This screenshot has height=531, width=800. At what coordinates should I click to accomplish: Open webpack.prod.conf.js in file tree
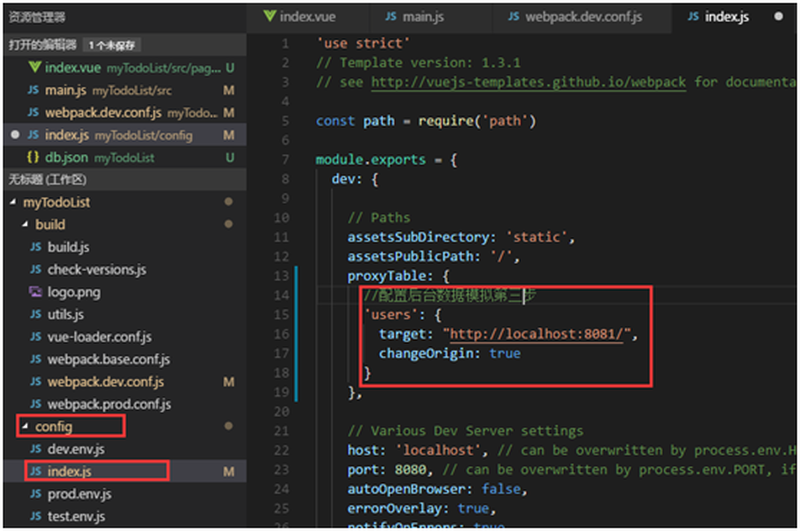click(x=125, y=404)
